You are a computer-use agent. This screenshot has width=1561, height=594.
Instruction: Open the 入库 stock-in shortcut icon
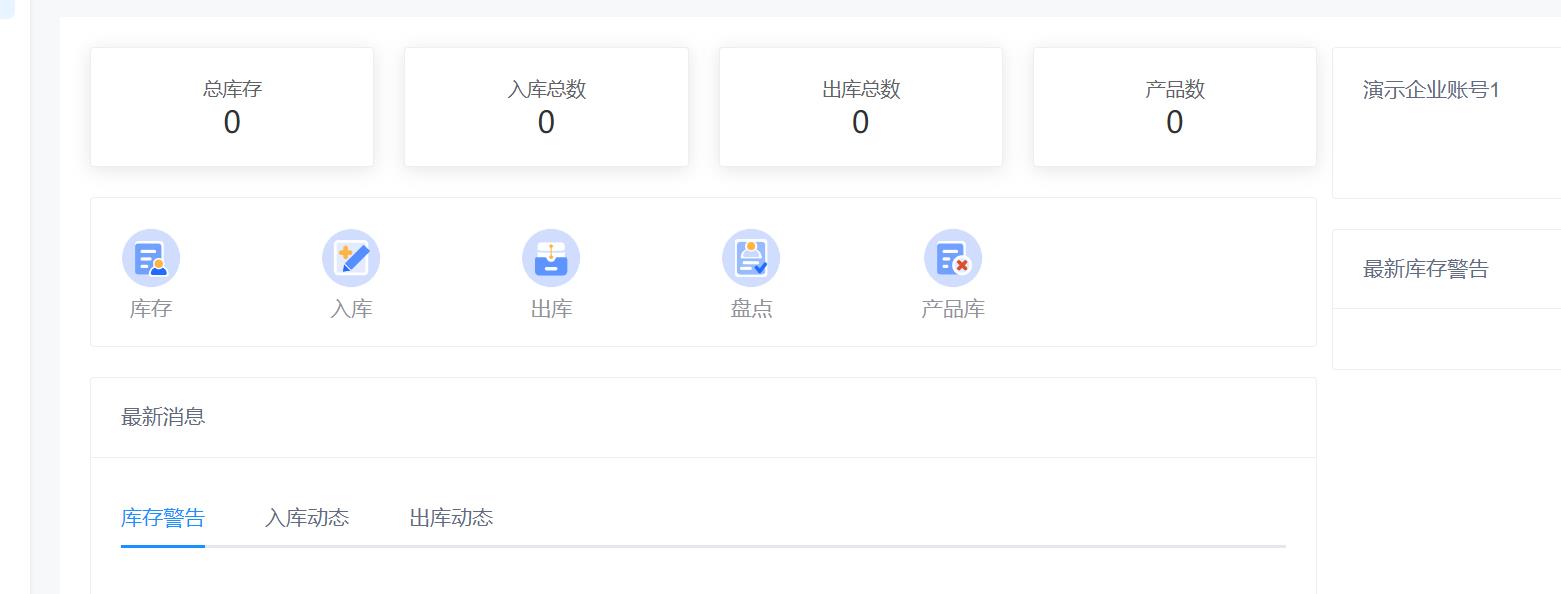(351, 258)
